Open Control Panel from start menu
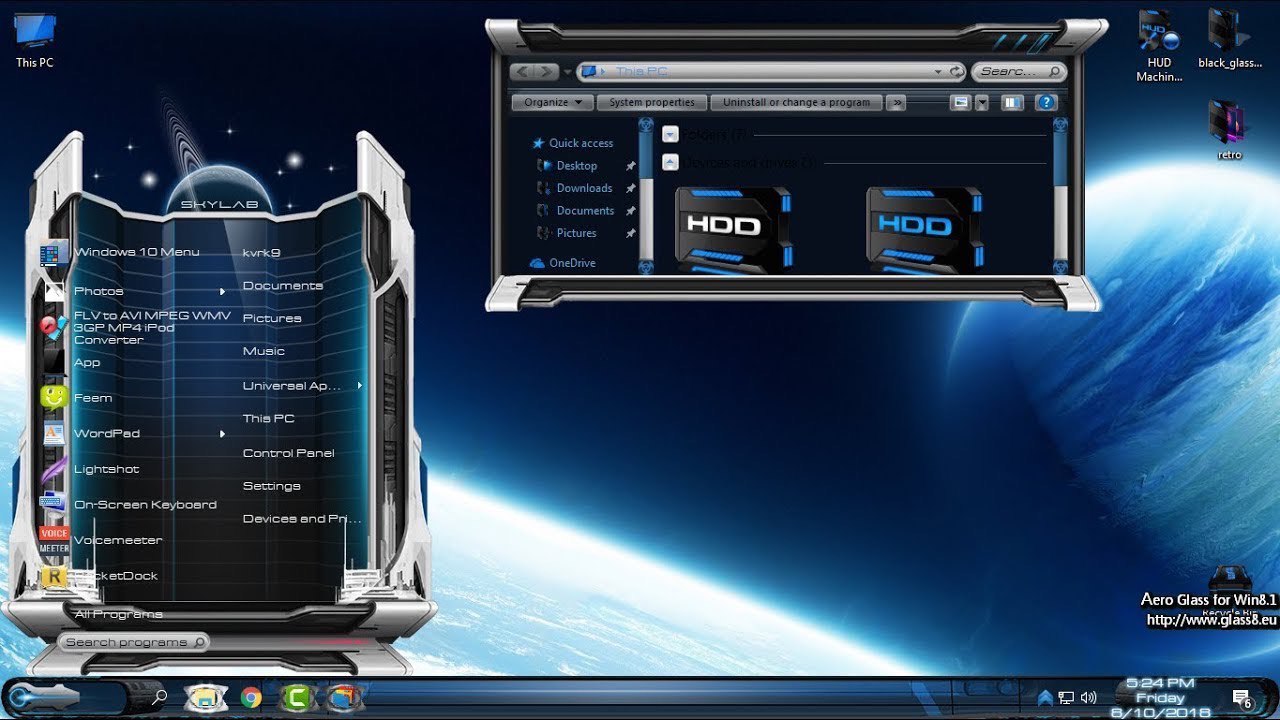Screen dimensions: 1280x720 tap(288, 453)
